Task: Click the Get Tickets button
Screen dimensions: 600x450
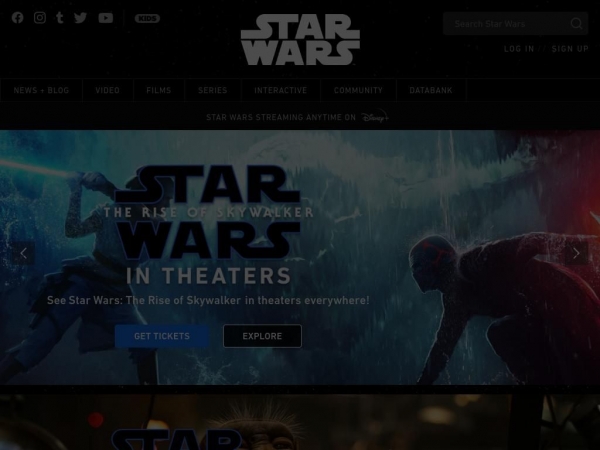Action: [162, 336]
